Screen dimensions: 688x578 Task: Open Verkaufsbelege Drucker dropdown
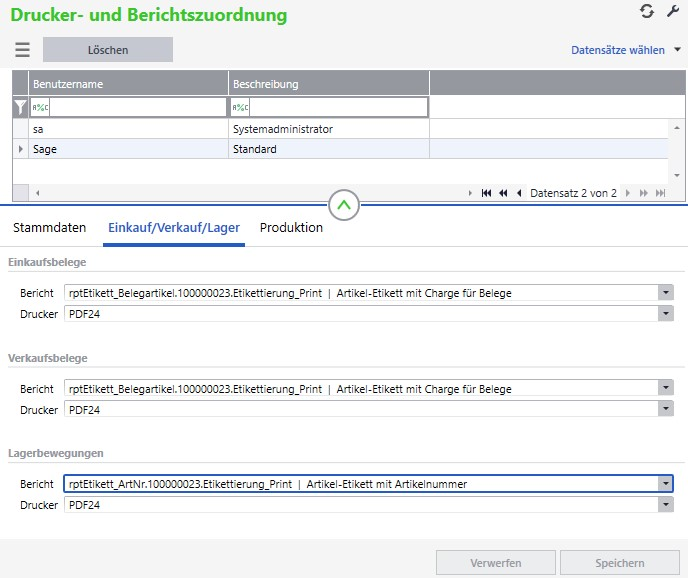point(665,409)
